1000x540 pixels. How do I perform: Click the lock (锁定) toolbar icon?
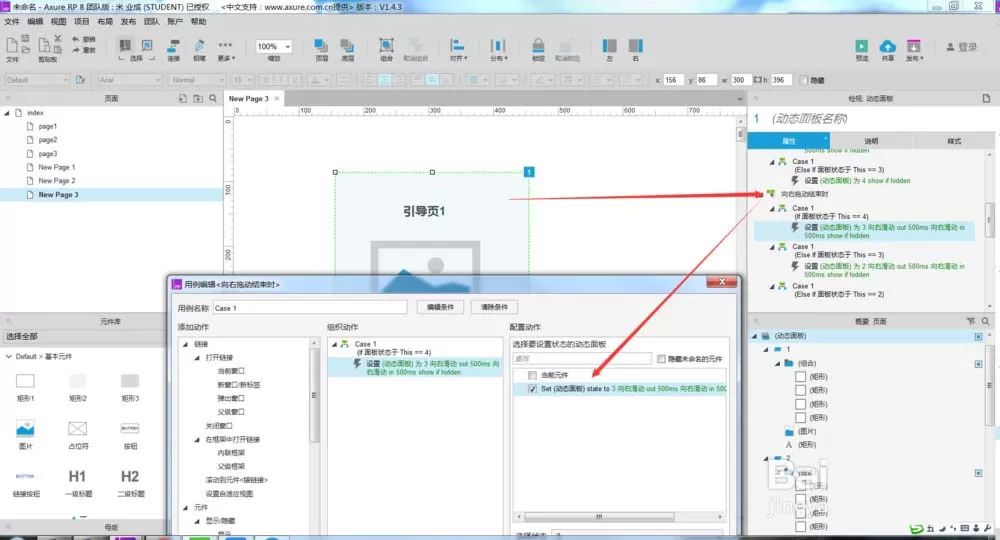pos(538,46)
